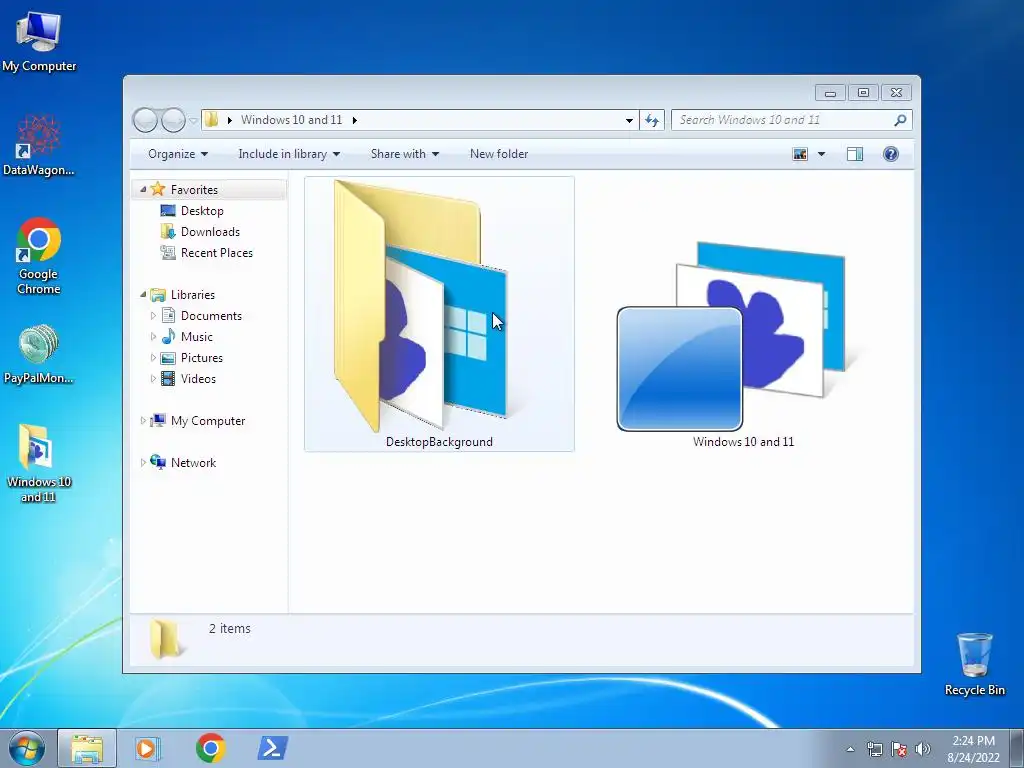Select the DataWagon desktop shortcut
Screen dimensions: 1024x768
pos(39,145)
